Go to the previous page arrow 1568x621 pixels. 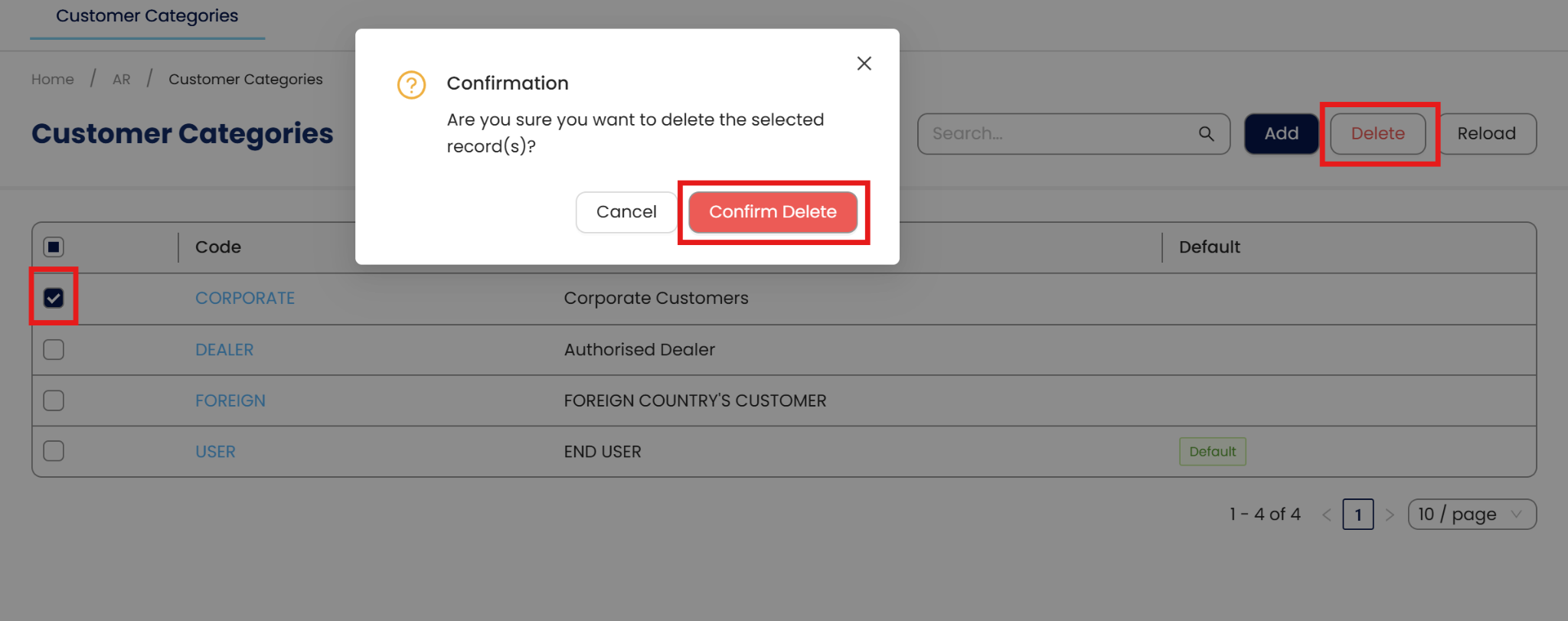tap(1327, 515)
